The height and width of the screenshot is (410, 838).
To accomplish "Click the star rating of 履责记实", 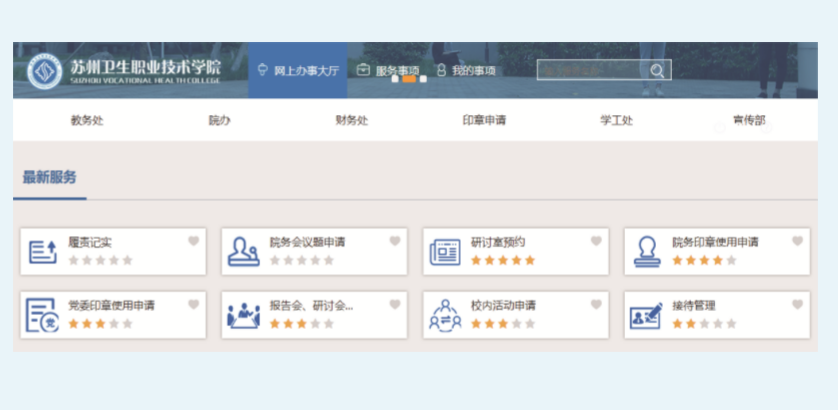I will [100, 260].
